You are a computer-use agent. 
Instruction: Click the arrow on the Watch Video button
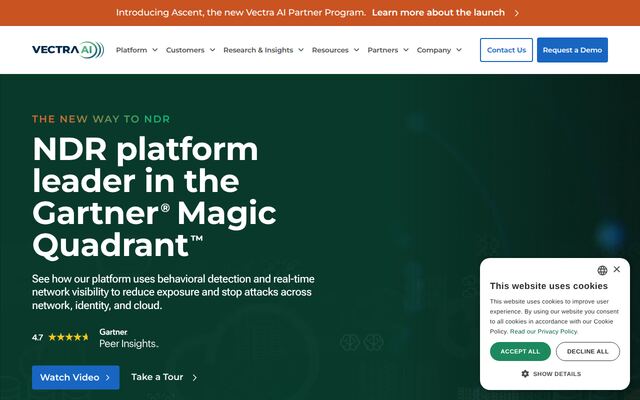tap(108, 378)
